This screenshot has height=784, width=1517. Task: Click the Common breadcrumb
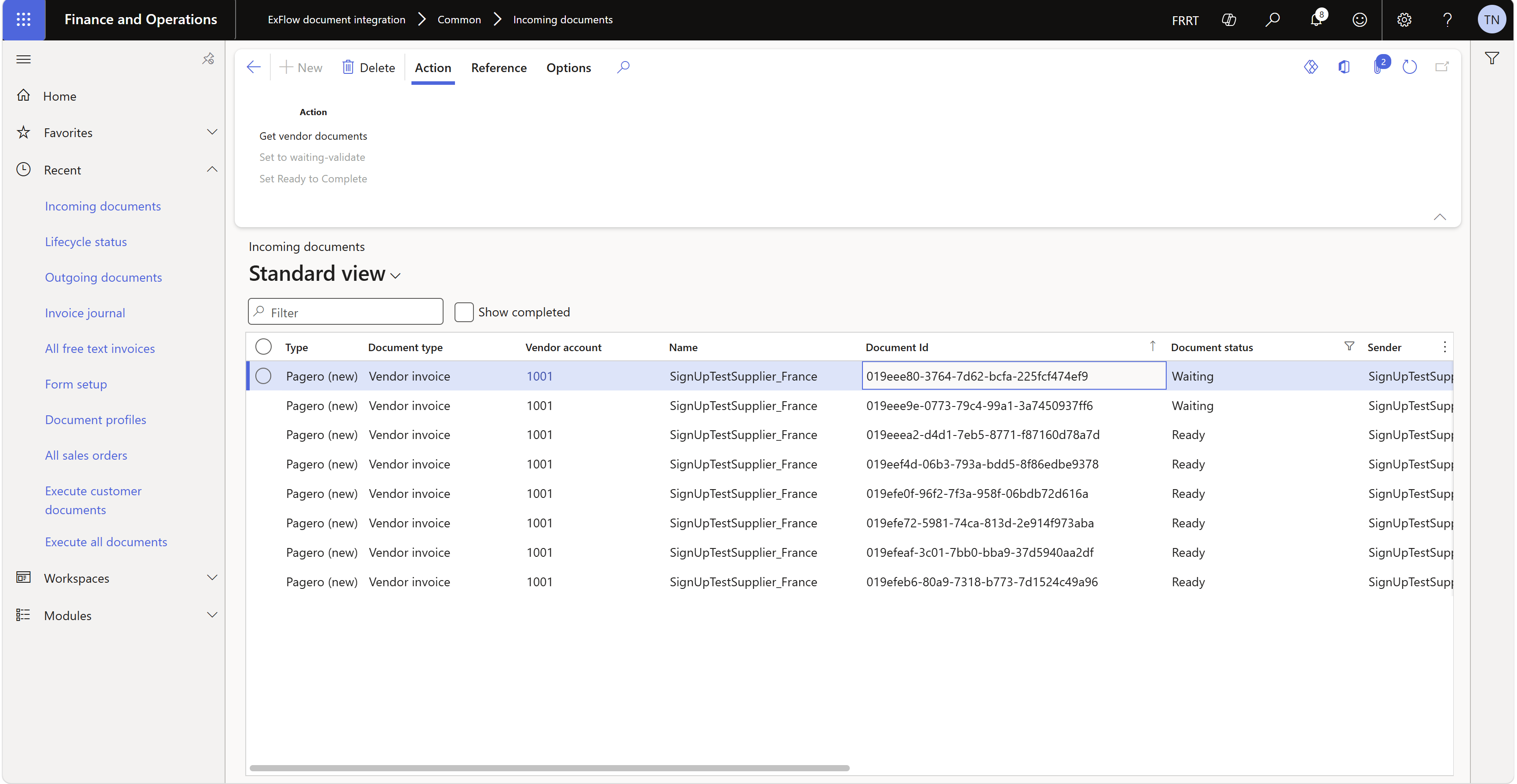(x=459, y=19)
